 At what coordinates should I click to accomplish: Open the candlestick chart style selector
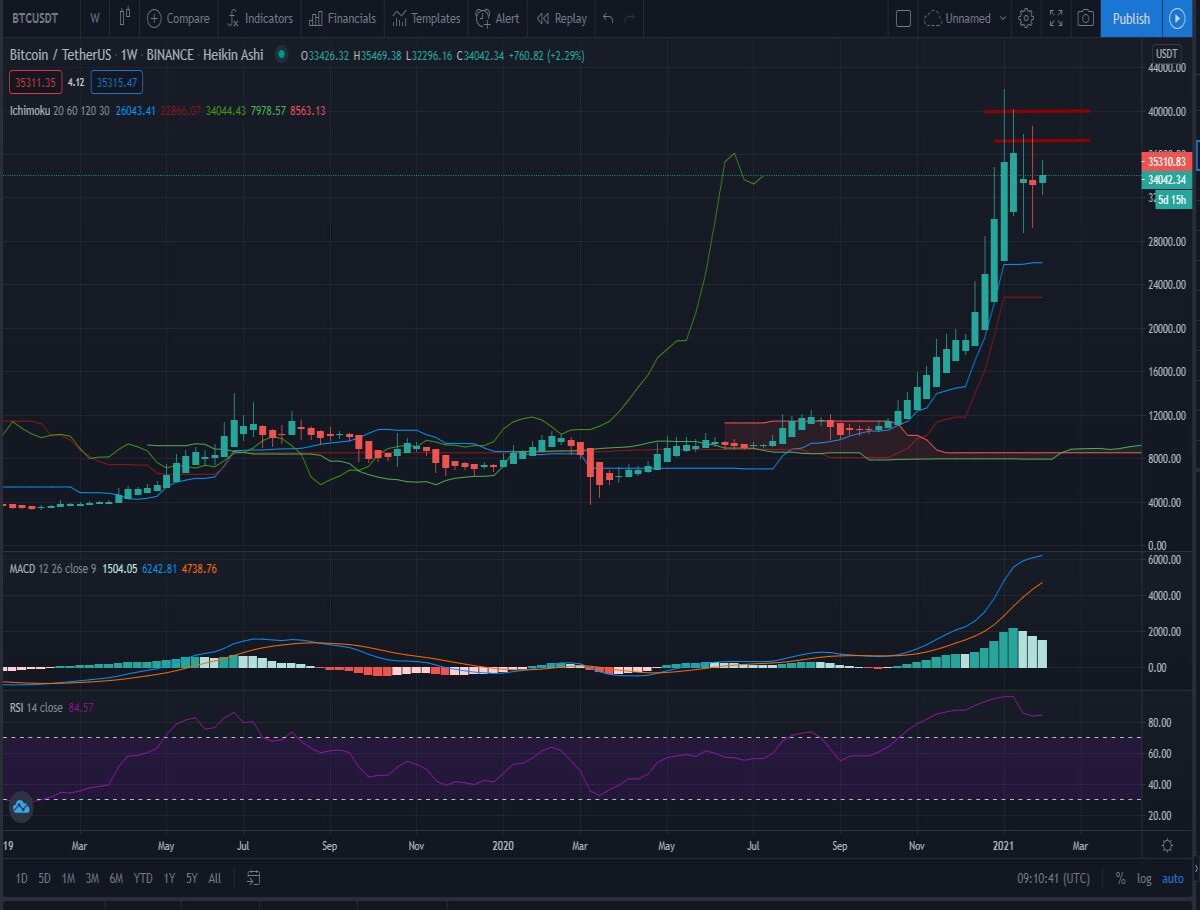[124, 18]
